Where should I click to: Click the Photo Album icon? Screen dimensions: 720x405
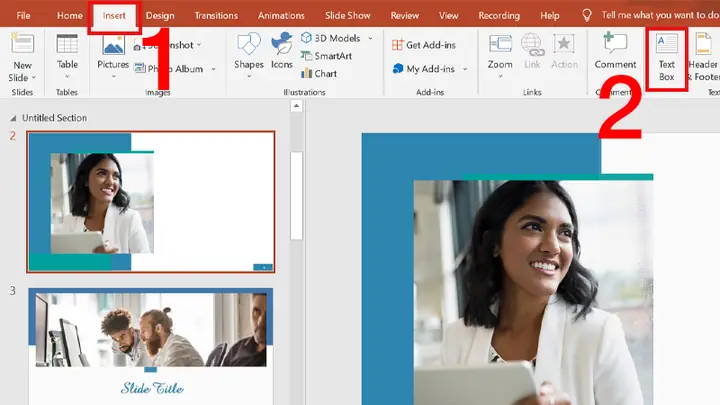tap(140, 68)
